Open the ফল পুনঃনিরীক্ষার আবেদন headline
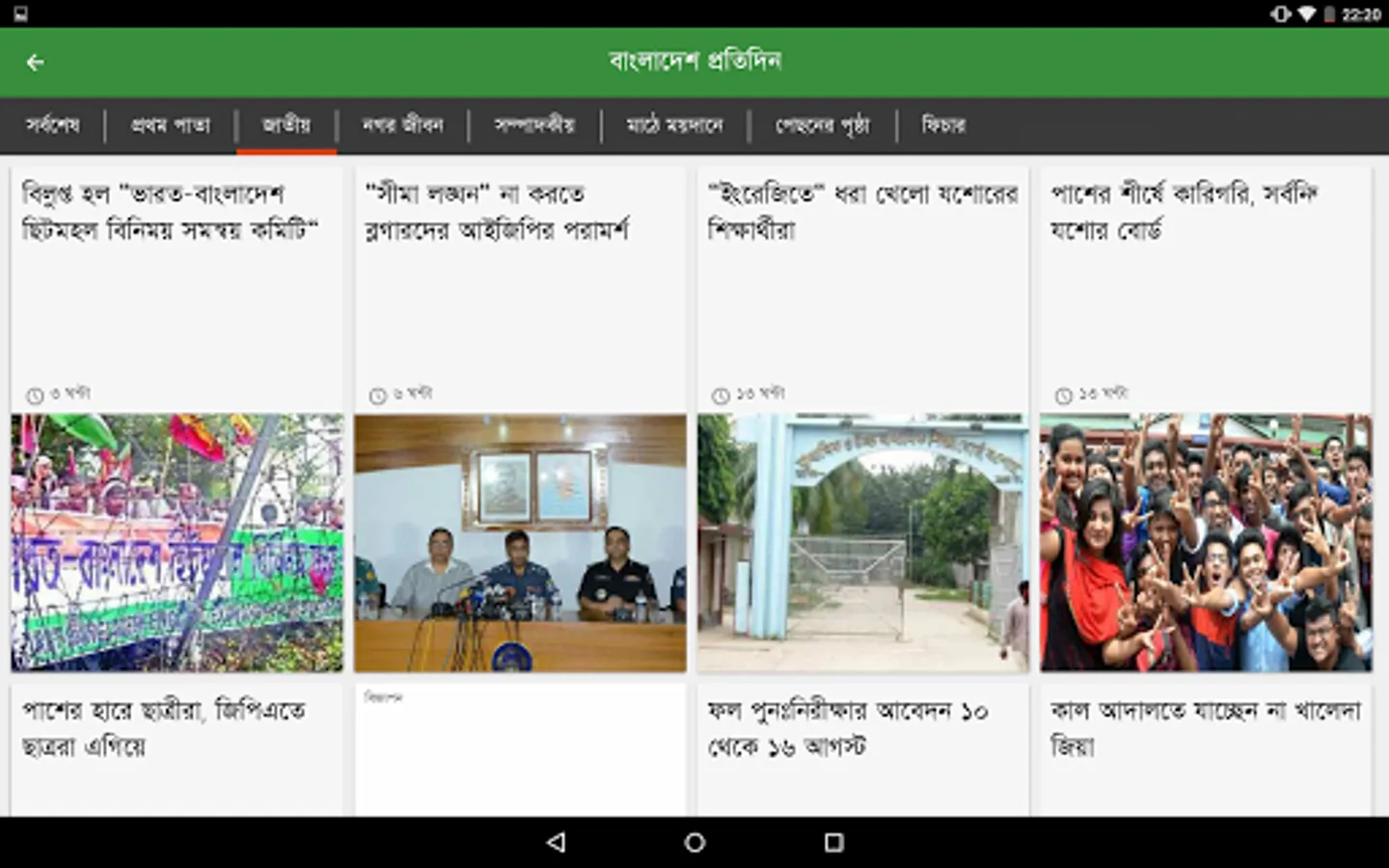The width and height of the screenshot is (1389, 868). pos(848,728)
